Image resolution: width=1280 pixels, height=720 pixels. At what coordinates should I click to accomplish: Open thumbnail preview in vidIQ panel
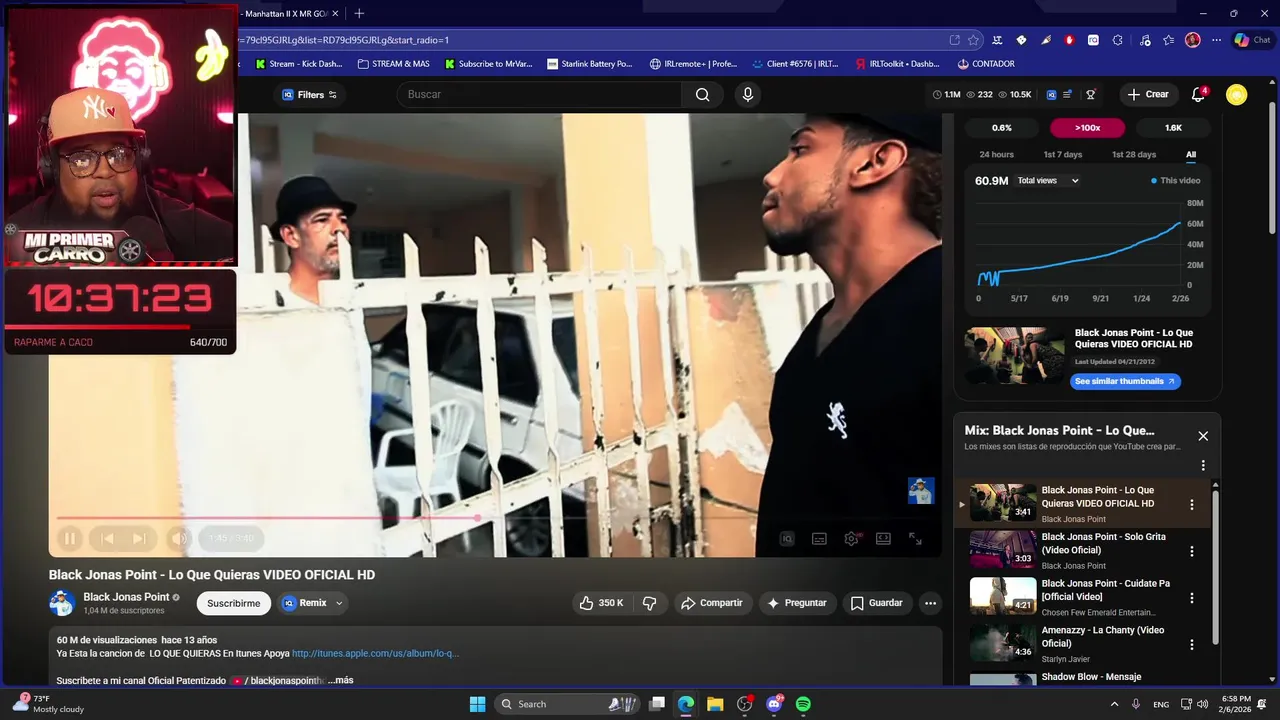(x=1014, y=356)
